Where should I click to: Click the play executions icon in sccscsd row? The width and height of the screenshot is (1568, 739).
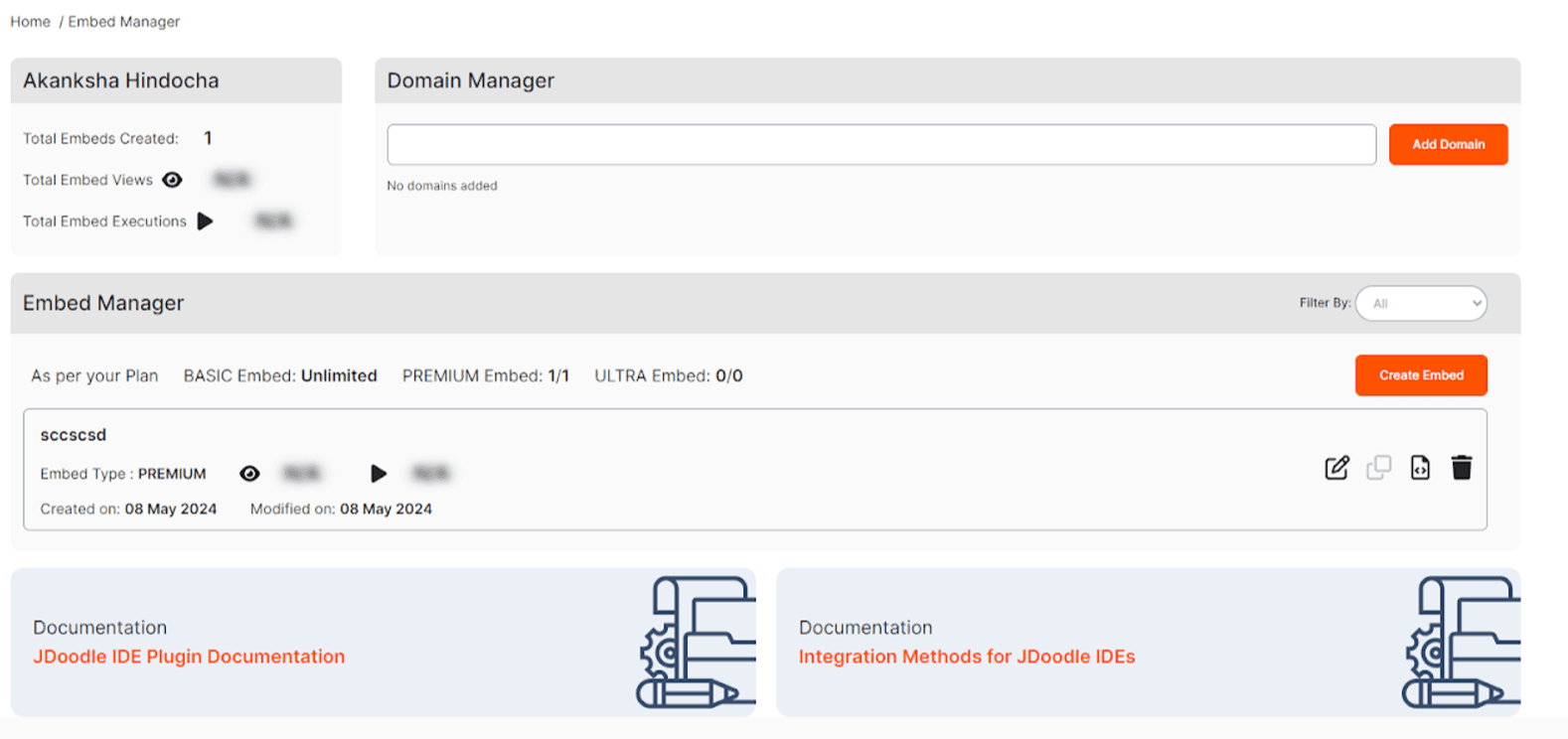click(x=379, y=474)
